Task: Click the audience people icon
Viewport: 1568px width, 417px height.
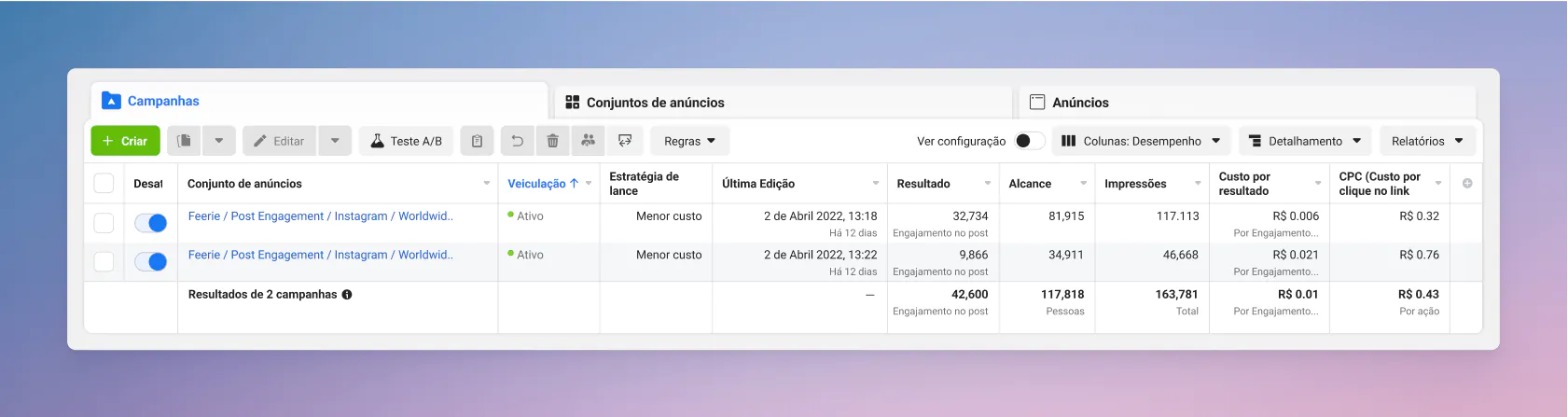Action: 588,141
